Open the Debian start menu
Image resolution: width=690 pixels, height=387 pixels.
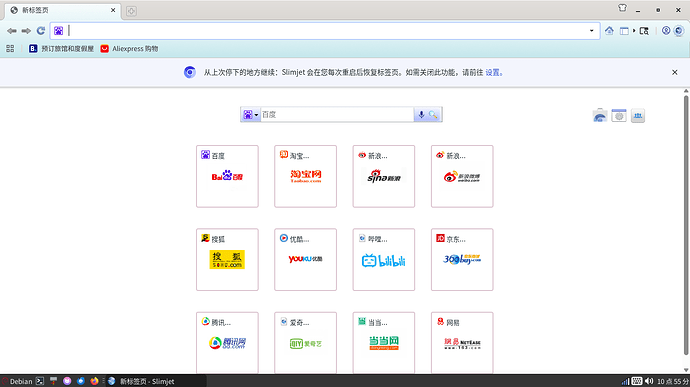(17, 381)
